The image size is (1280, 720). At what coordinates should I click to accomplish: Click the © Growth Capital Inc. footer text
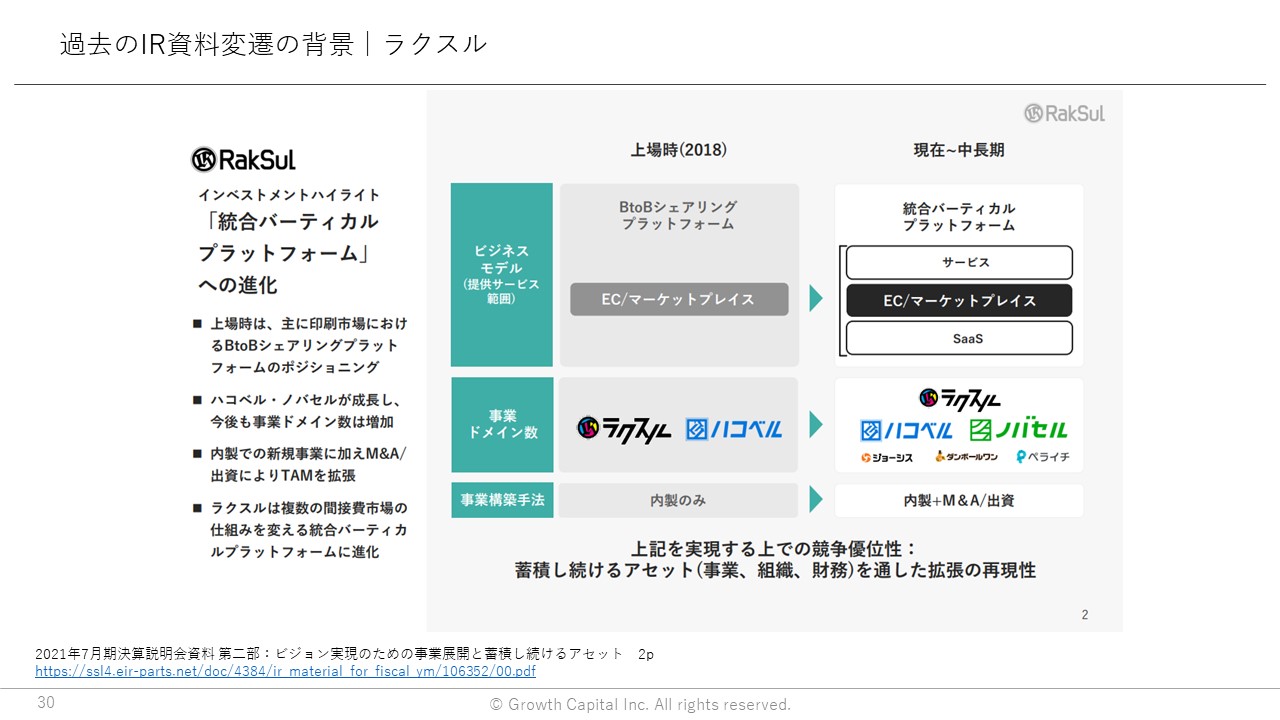tap(640, 705)
